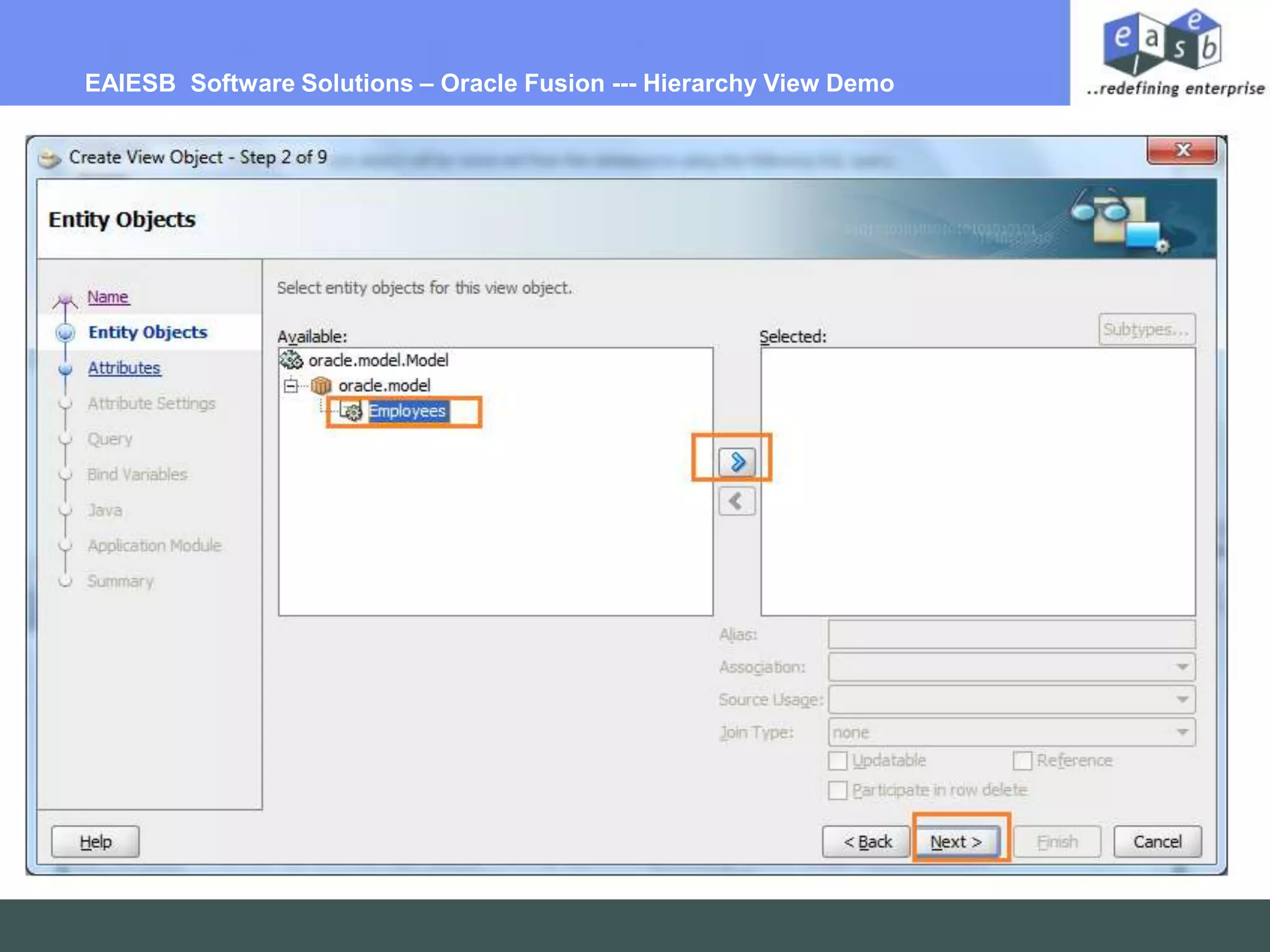Viewport: 1270px width, 952px height.
Task: Click the Employees entity object icon
Action: (352, 411)
